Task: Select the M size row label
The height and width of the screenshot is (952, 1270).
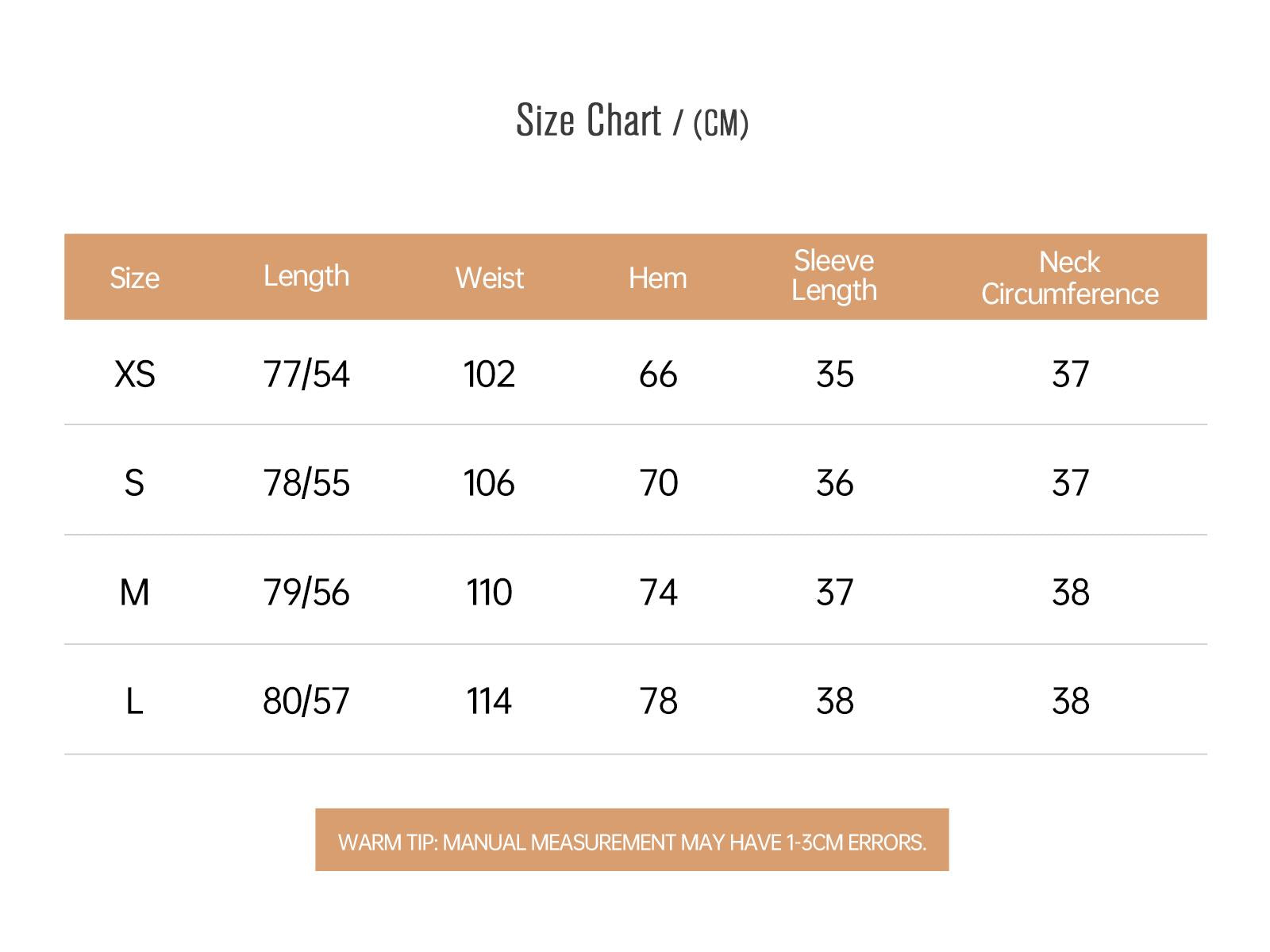Action: (134, 593)
